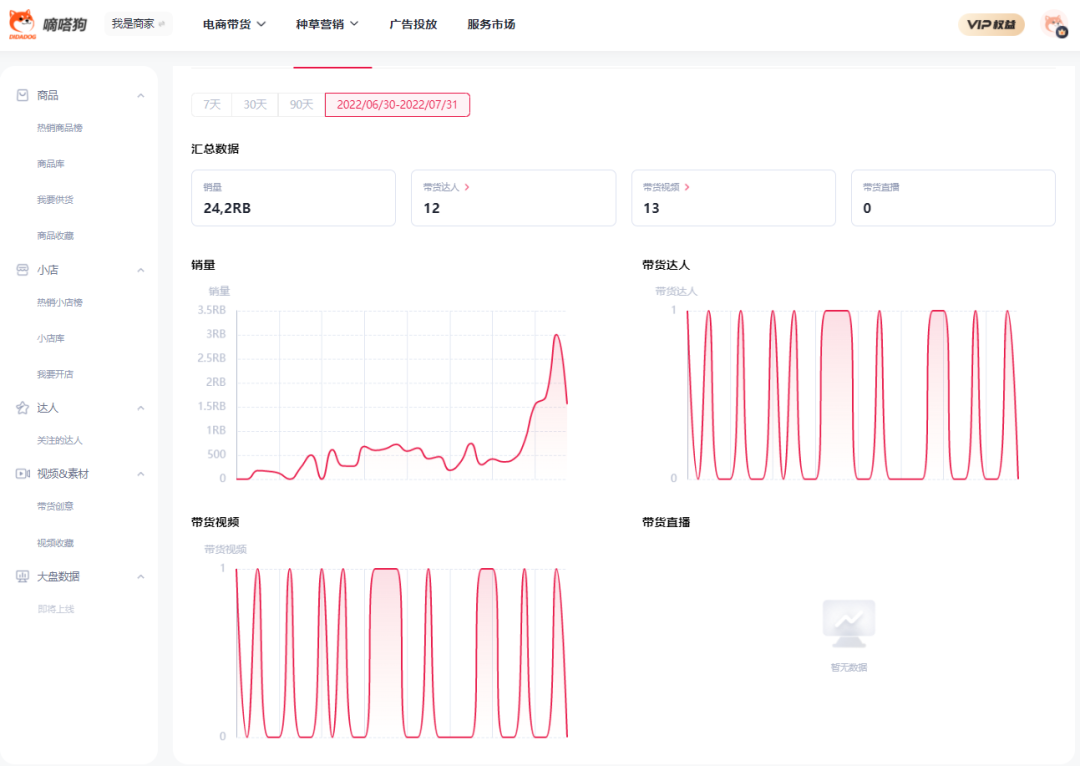Click the 带货直播 summary card showing 0
1080x766 pixels.
tap(953, 198)
